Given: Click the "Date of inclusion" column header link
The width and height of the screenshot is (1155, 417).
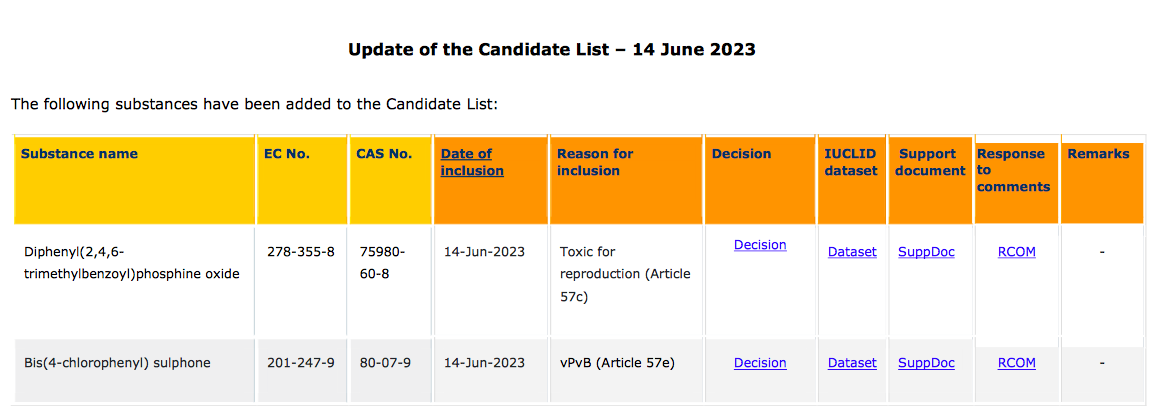Looking at the screenshot, I should pyautogui.click(x=471, y=162).
